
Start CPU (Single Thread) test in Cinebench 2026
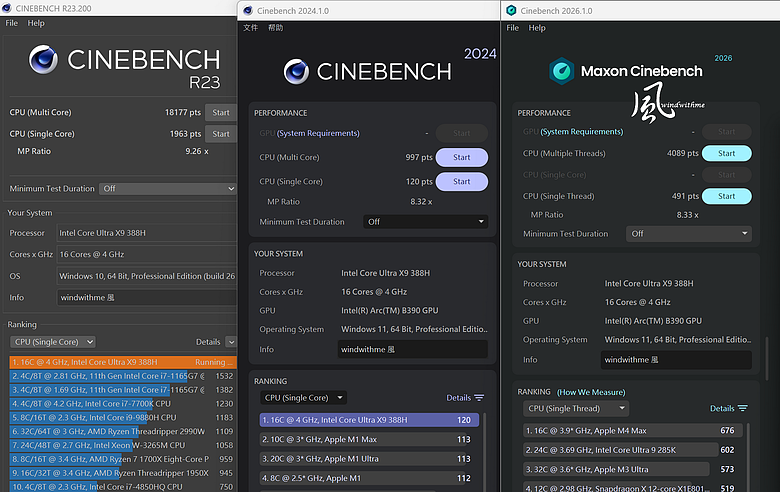[726, 196]
